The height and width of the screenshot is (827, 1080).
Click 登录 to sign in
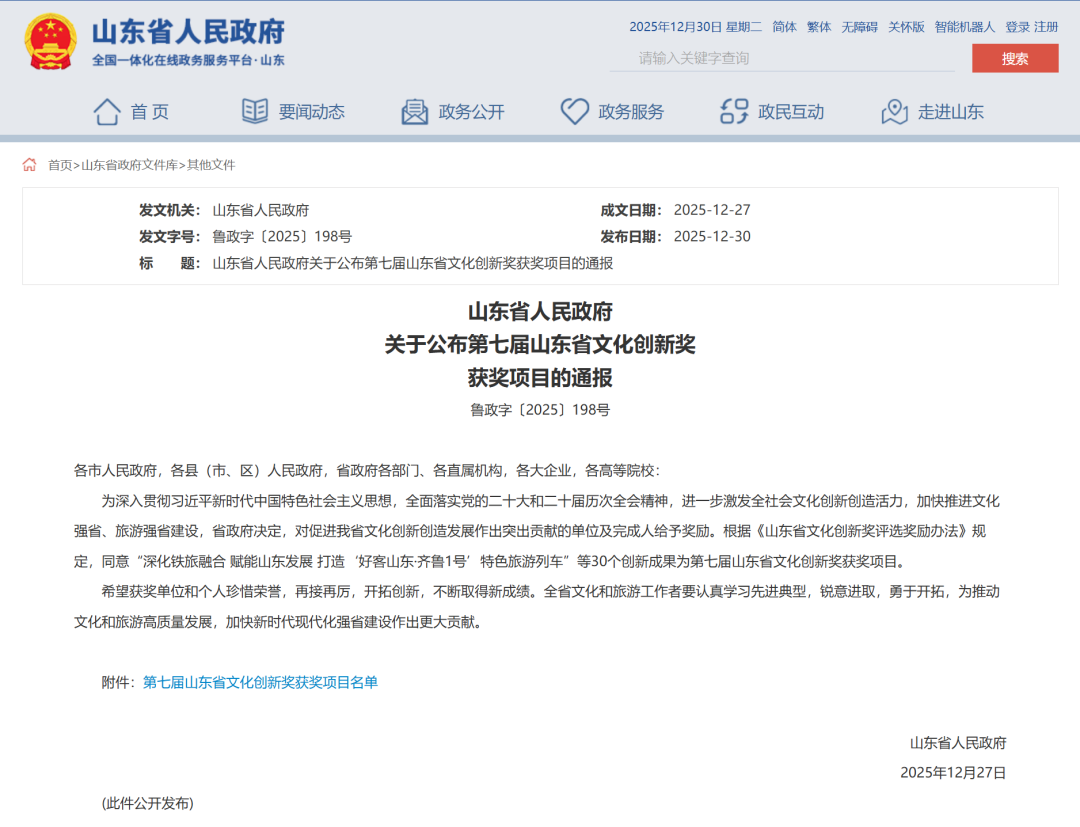tap(1017, 27)
